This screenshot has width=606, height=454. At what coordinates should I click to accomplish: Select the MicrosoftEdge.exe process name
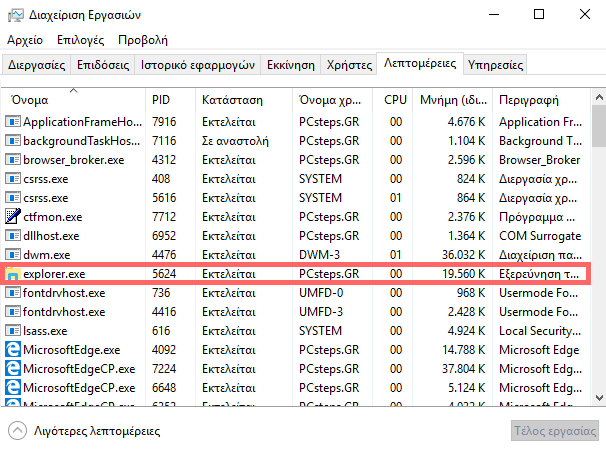click(x=71, y=350)
